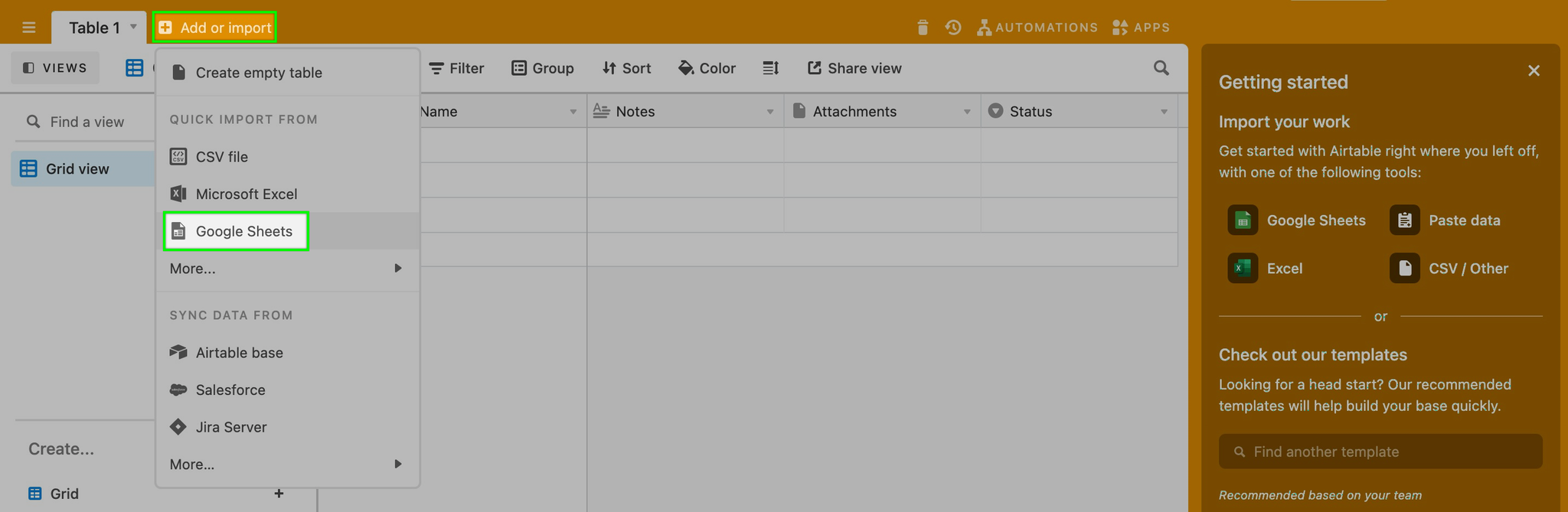Image resolution: width=1568 pixels, height=512 pixels.
Task: Open the Filter option
Action: pyautogui.click(x=456, y=68)
